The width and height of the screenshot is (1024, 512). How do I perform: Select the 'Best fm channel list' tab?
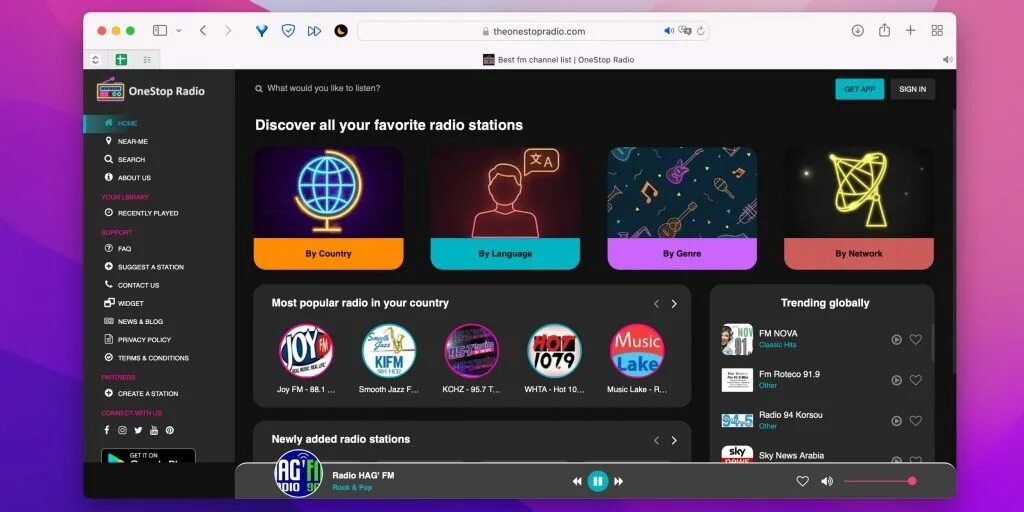pyautogui.click(x=558, y=59)
